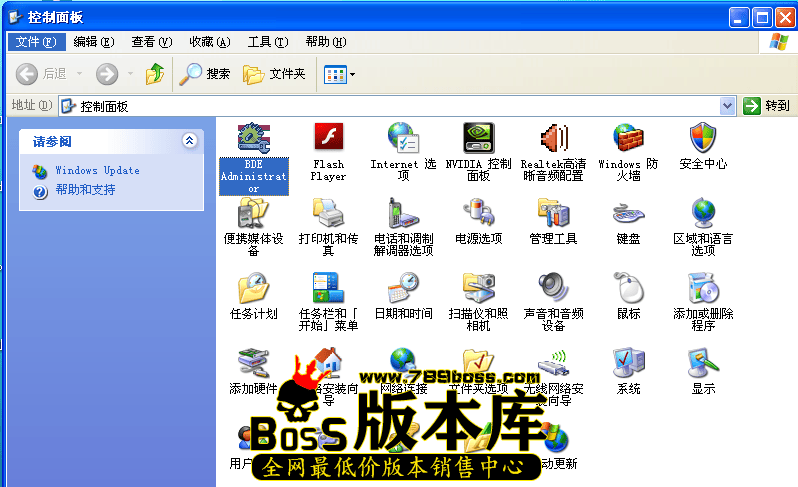The image size is (798, 487).
Task: Collapse the 请参阅 side panel
Action: point(189,141)
